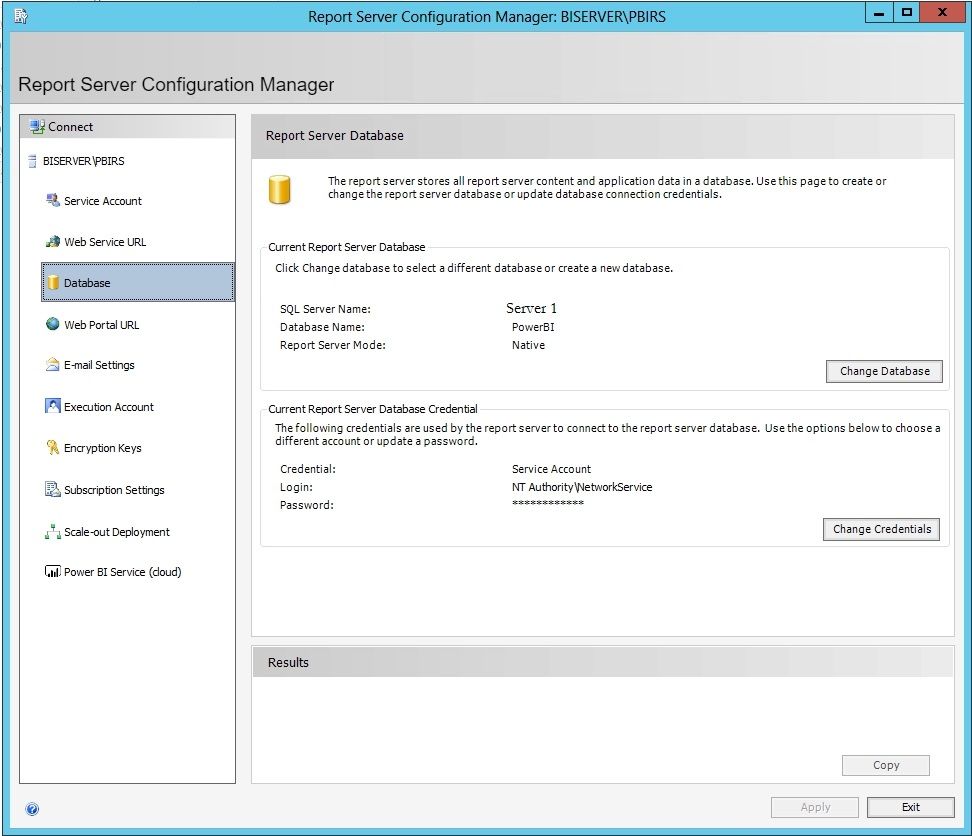
Task: Click the 'Database Name:' label
Action: click(322, 327)
